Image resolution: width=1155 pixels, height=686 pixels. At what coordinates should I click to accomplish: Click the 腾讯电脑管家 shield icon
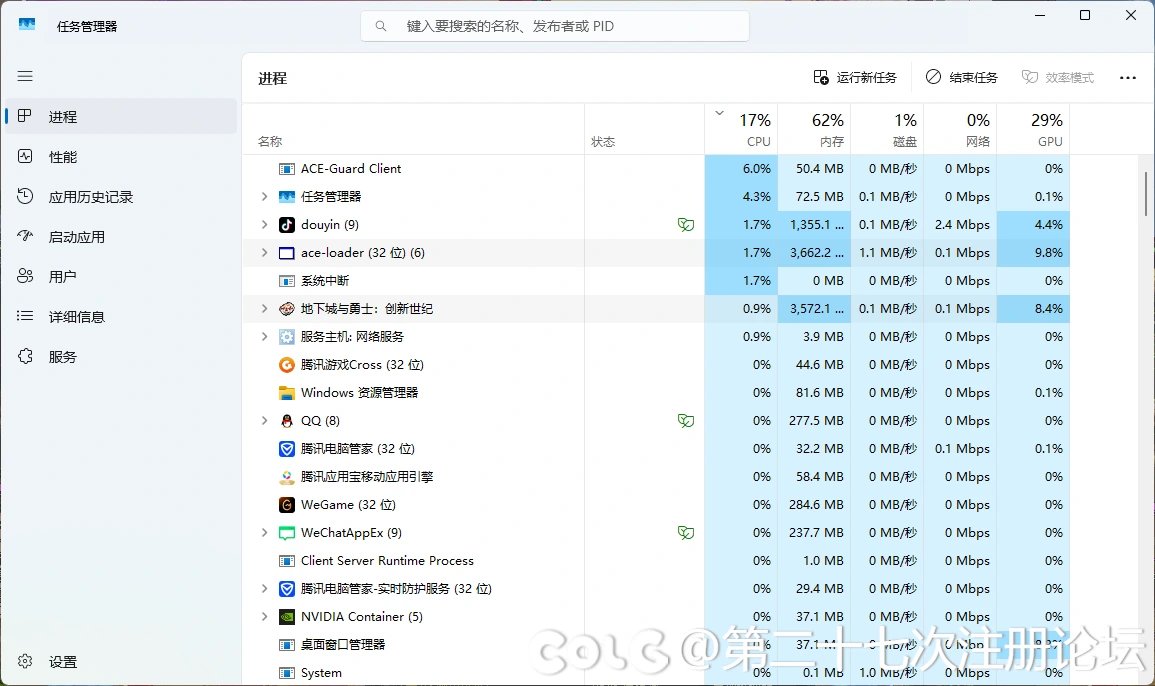287,449
